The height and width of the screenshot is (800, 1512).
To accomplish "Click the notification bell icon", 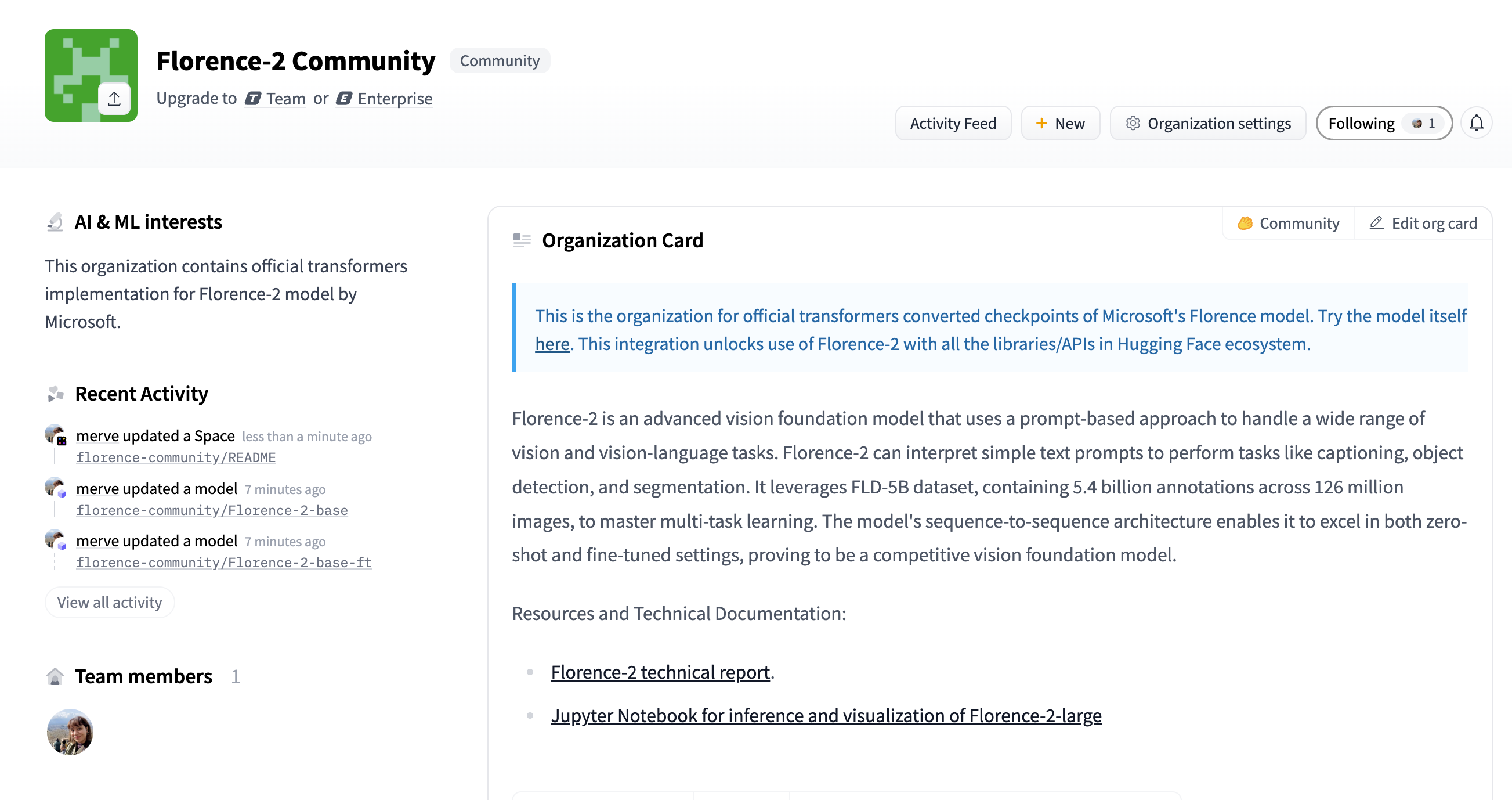I will 1475,123.
